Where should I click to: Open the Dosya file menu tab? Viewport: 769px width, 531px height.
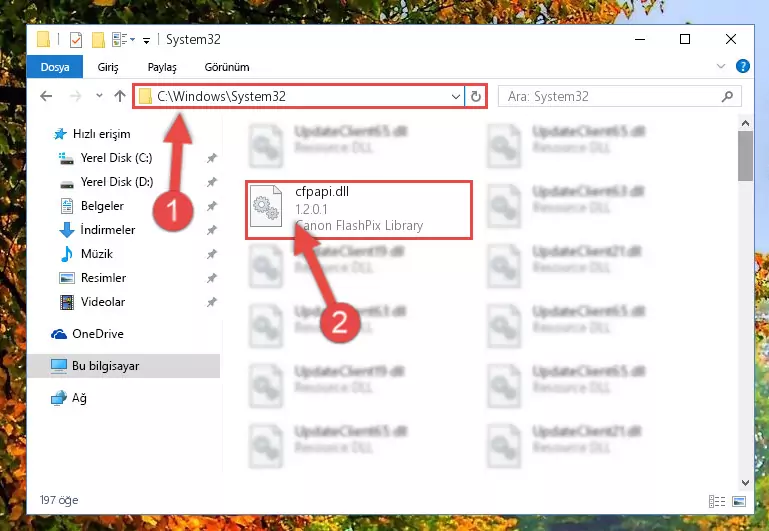tap(54, 67)
